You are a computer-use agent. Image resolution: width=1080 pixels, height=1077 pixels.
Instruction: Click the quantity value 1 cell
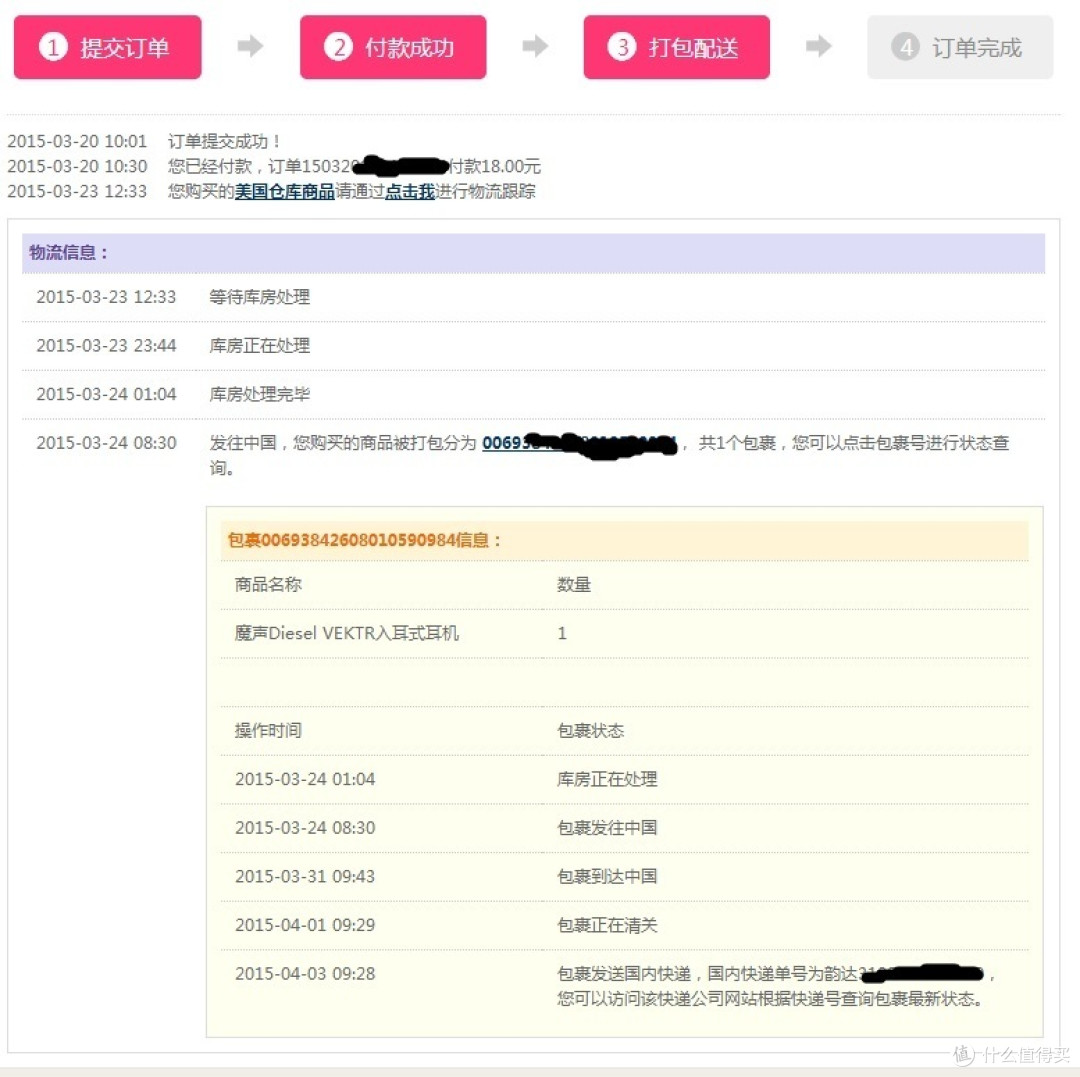pos(562,633)
